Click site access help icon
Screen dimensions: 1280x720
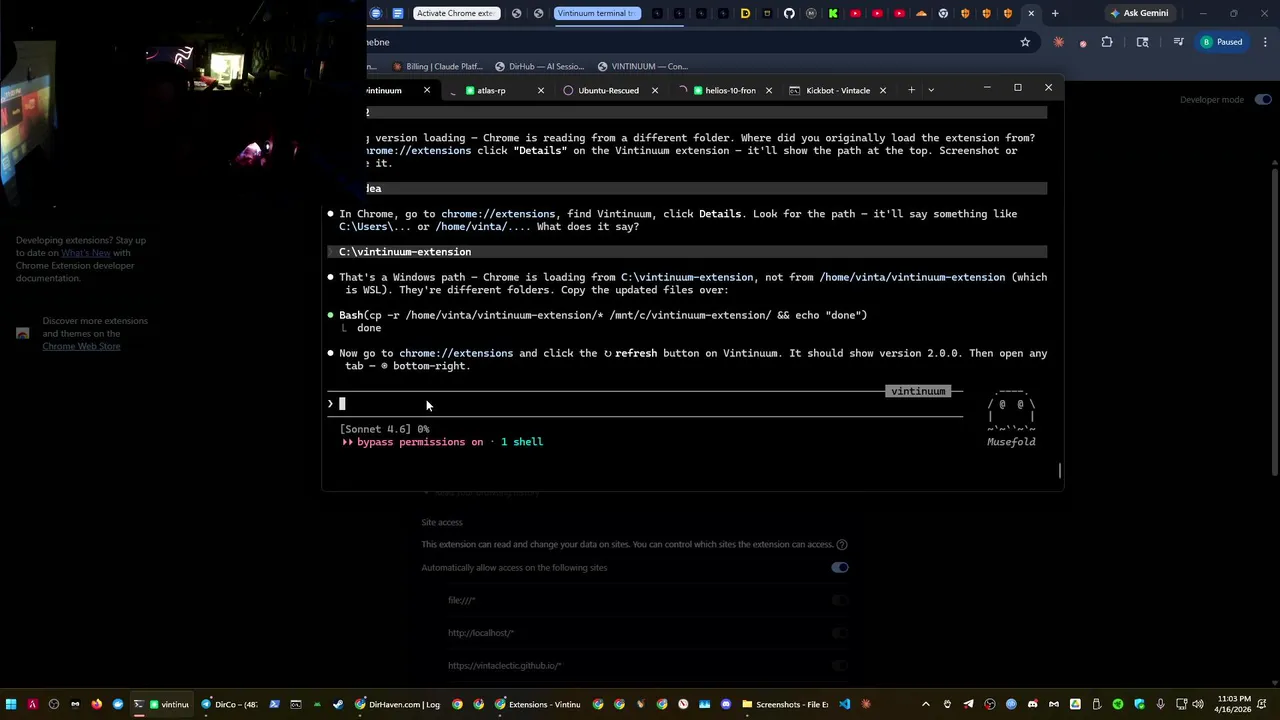coord(842,545)
